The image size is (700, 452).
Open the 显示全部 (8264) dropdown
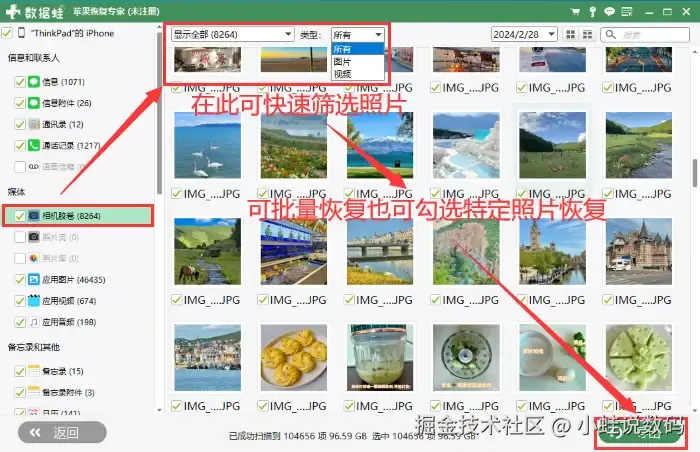(x=233, y=34)
